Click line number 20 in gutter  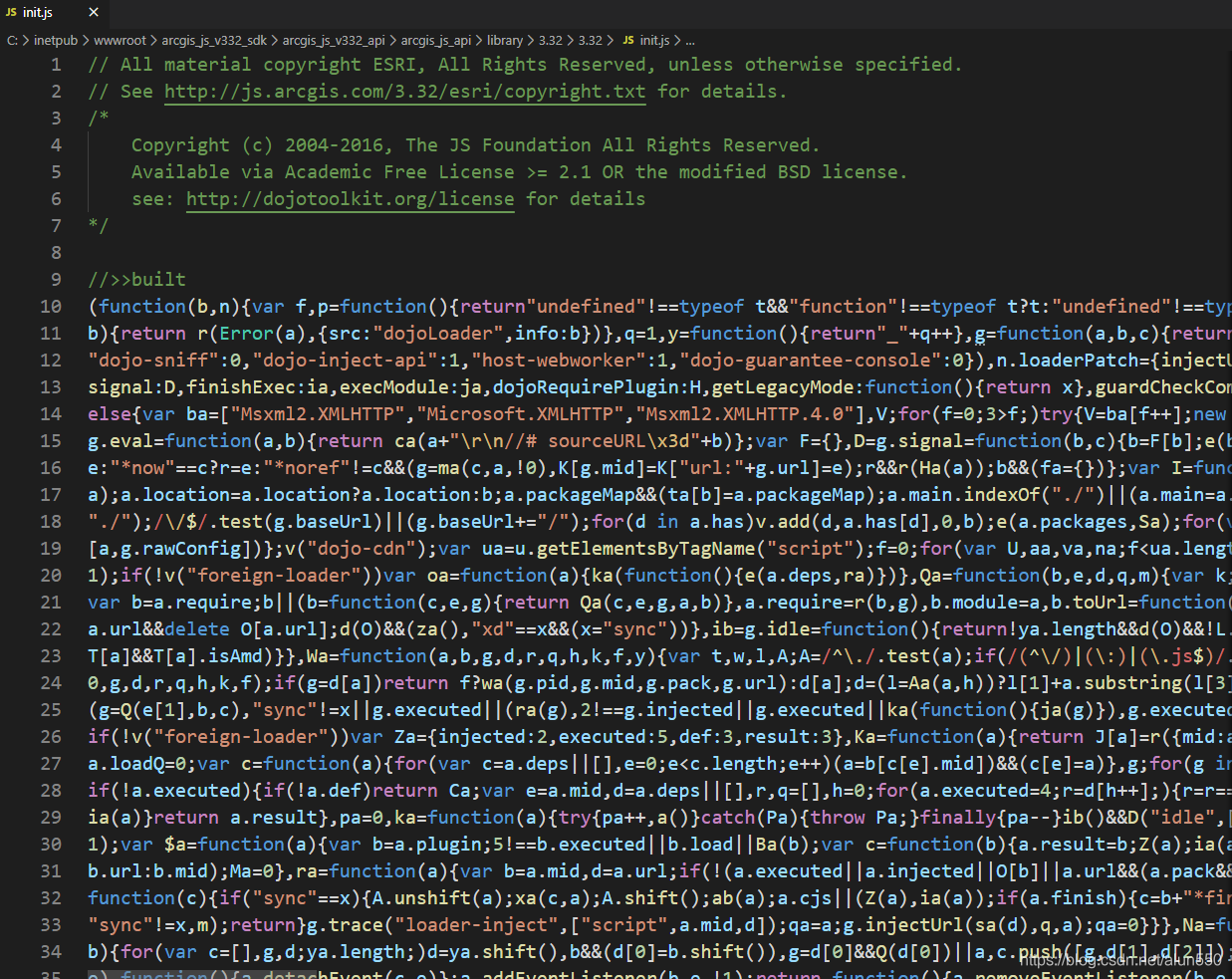(51, 576)
